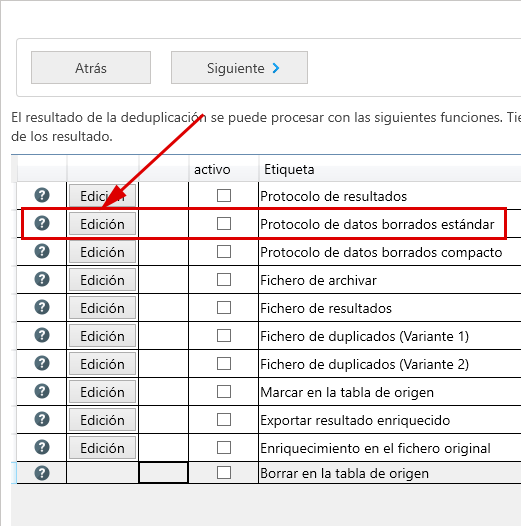The height and width of the screenshot is (526, 521).
Task: Select the Fichero de archivar label
Action: (318, 280)
